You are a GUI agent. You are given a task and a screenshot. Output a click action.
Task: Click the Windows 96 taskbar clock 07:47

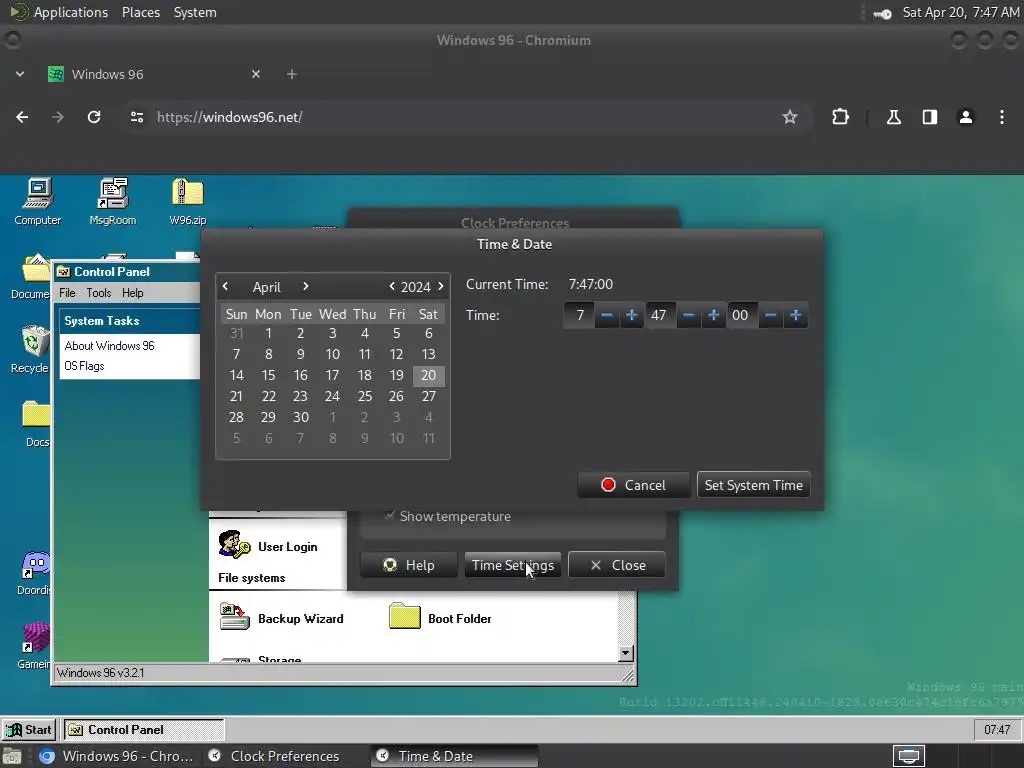[997, 729]
